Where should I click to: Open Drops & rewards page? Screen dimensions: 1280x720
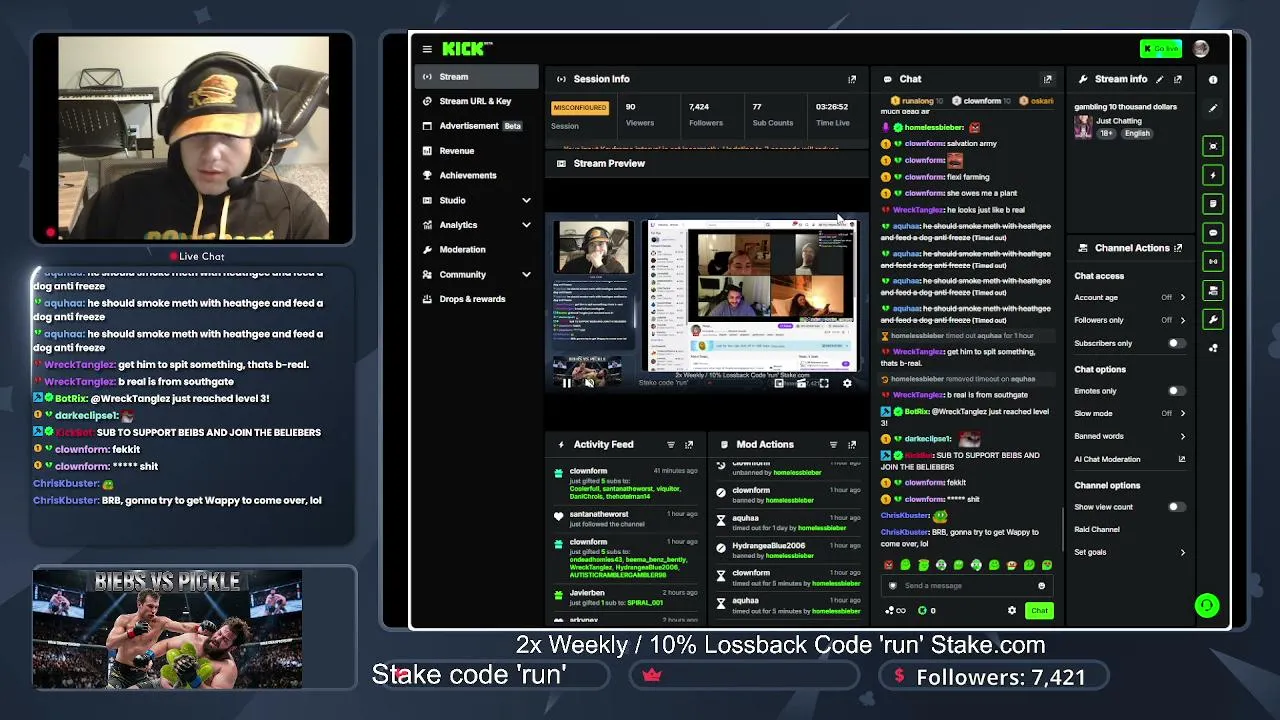[477, 299]
